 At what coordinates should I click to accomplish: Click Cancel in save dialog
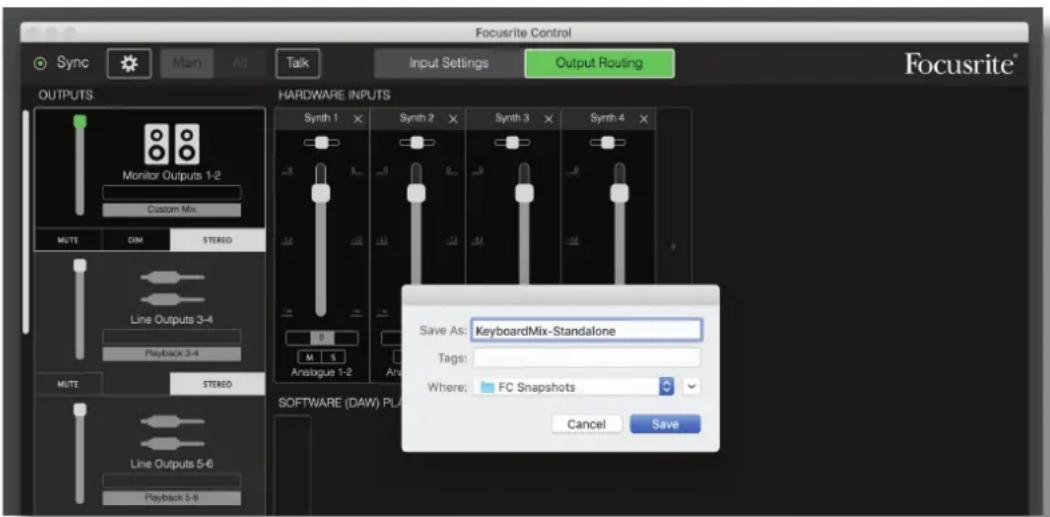click(587, 425)
